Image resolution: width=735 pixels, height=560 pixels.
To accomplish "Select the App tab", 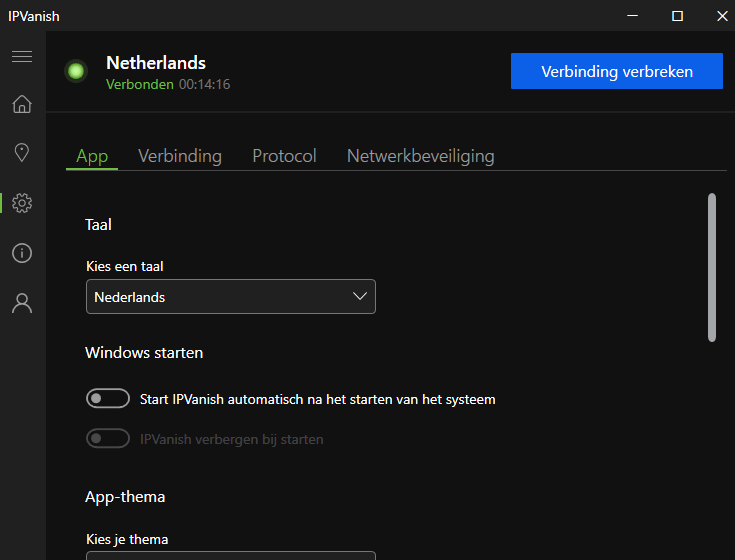I will pos(92,156).
